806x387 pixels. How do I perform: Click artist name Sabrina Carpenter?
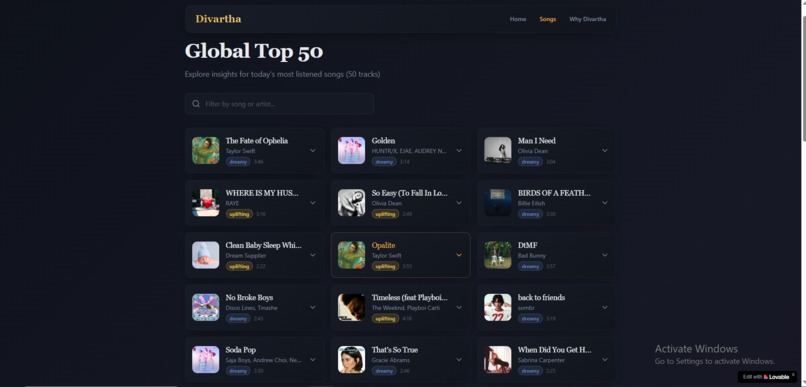click(541, 360)
